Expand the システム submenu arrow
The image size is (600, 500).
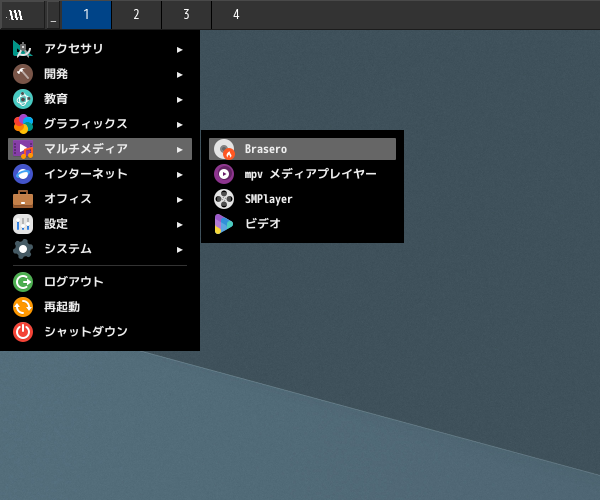coord(179,250)
